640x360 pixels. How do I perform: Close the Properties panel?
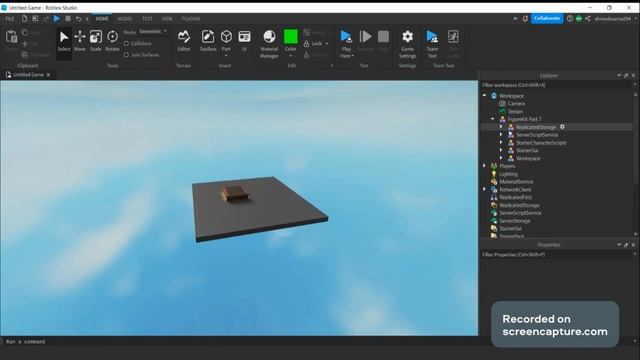(633, 245)
